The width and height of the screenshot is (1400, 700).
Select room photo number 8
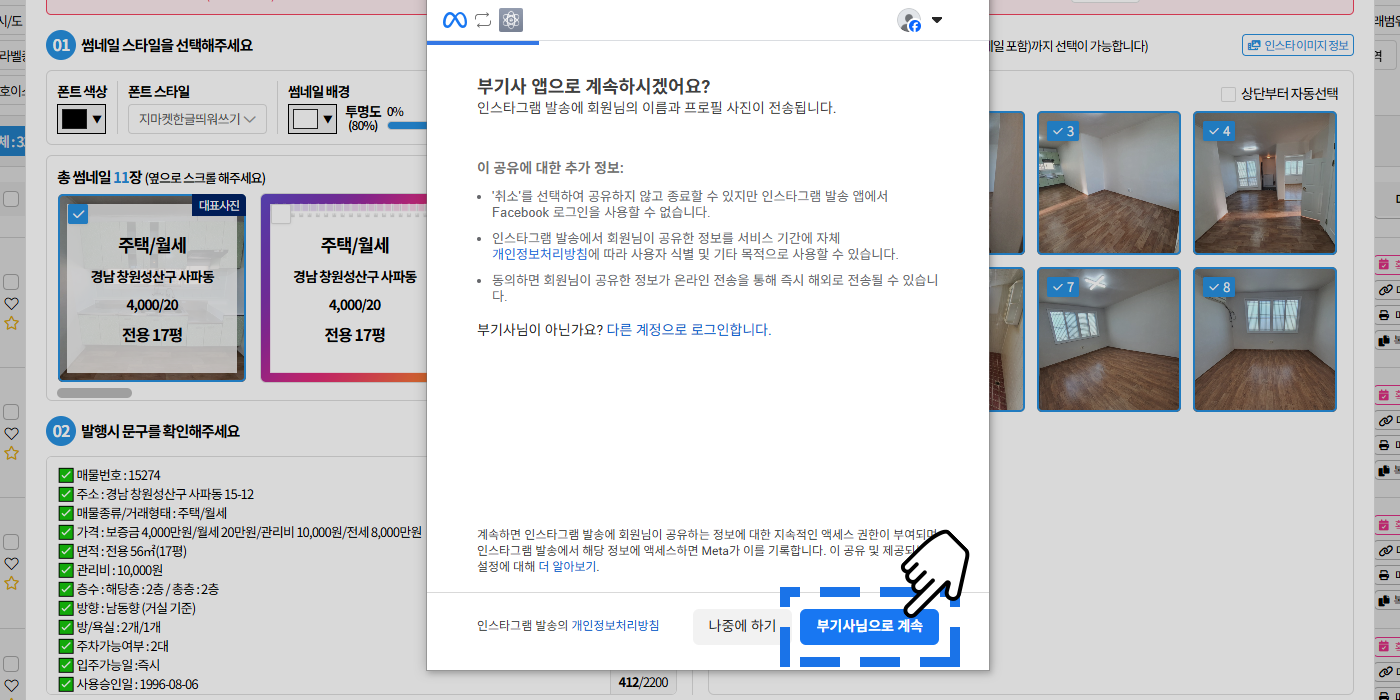(1265, 339)
